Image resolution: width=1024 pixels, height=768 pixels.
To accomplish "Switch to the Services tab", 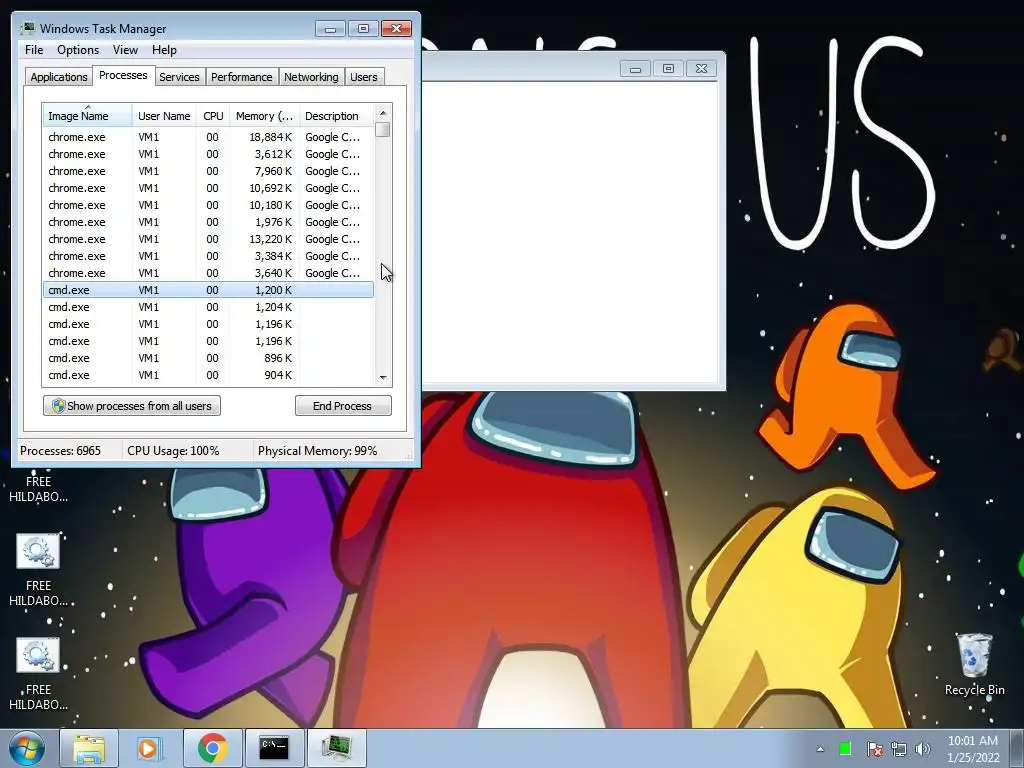I will tap(179, 77).
